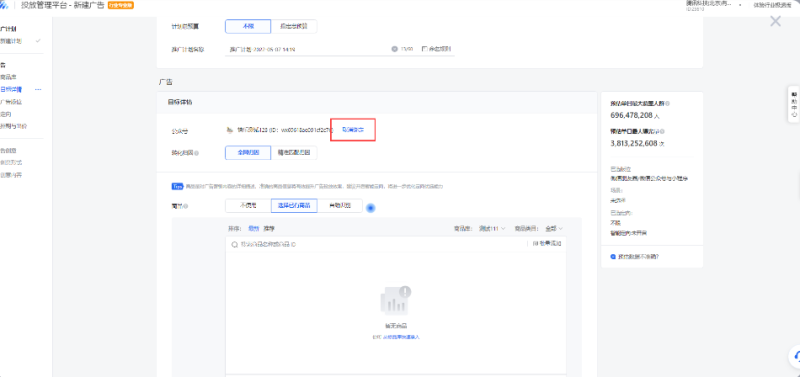Click the blue support headset icon
This screenshot has width=800, height=377.
tap(796, 356)
